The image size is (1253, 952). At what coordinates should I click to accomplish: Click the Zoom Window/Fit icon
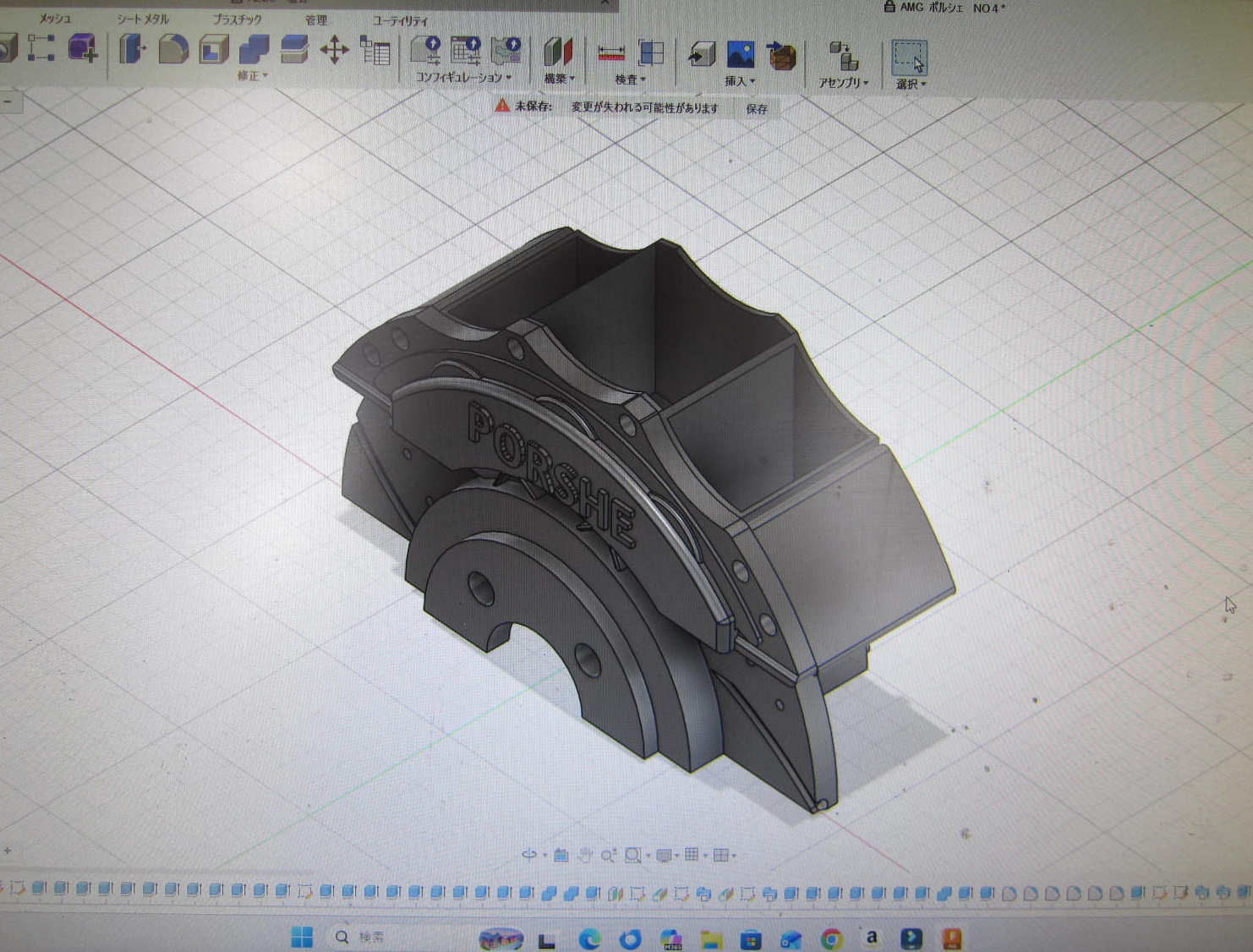[632, 856]
